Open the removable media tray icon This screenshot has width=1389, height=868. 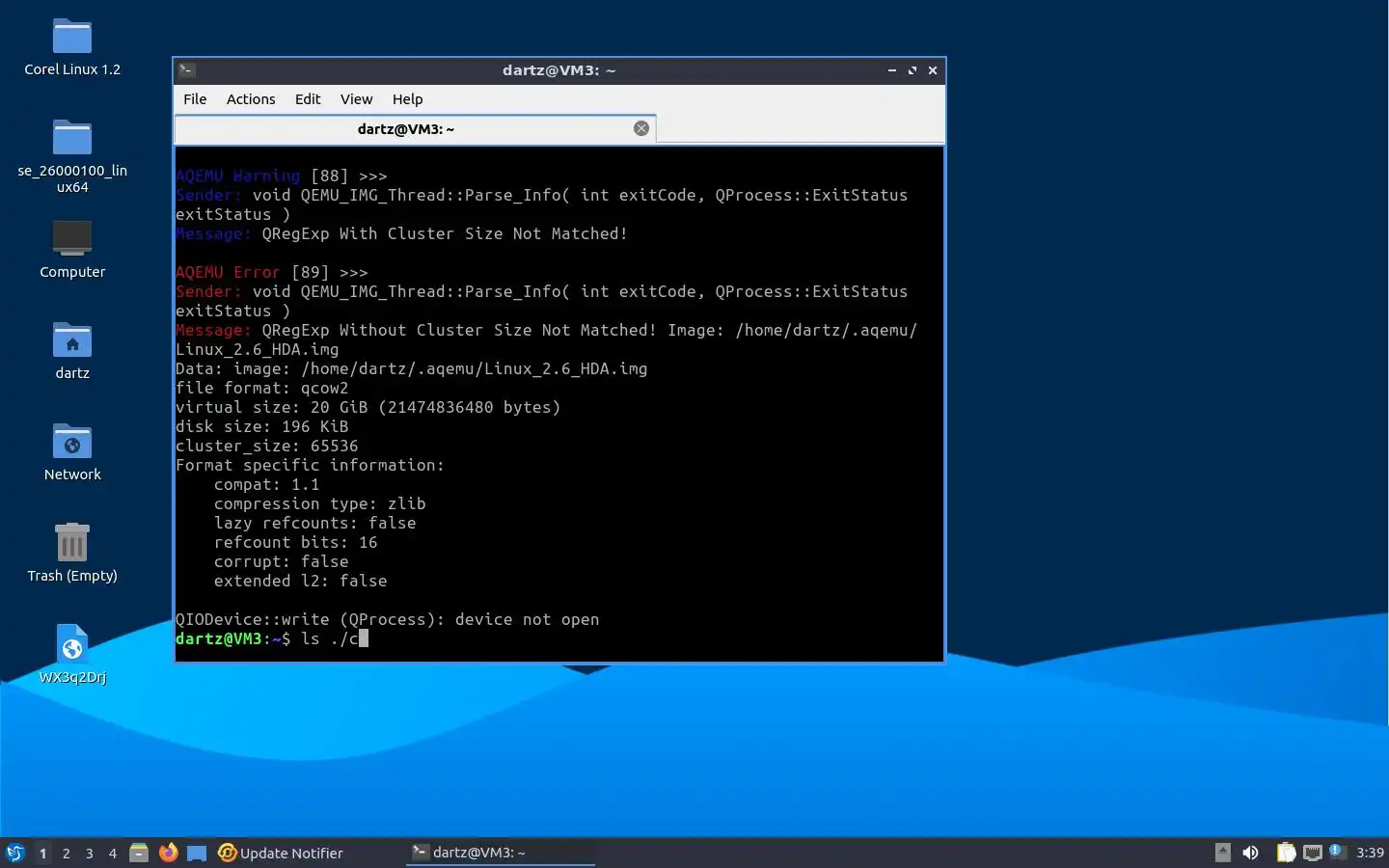[1223, 853]
